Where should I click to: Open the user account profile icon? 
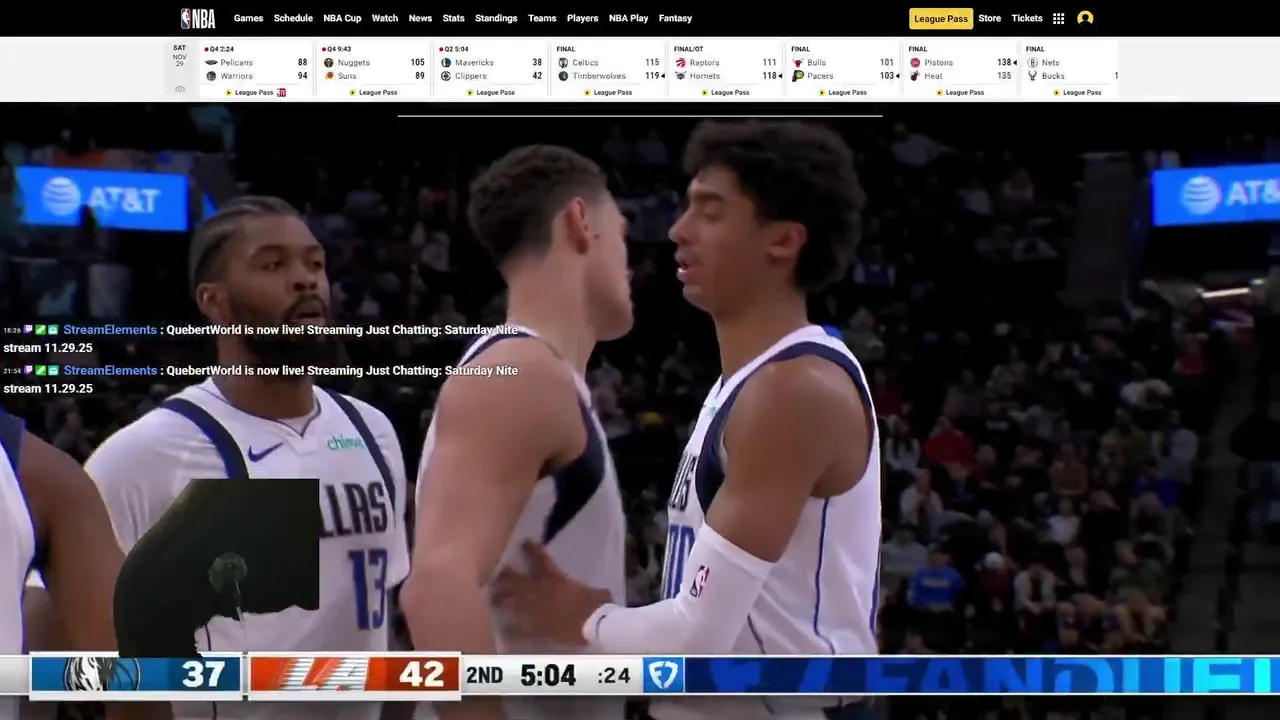(x=1085, y=18)
